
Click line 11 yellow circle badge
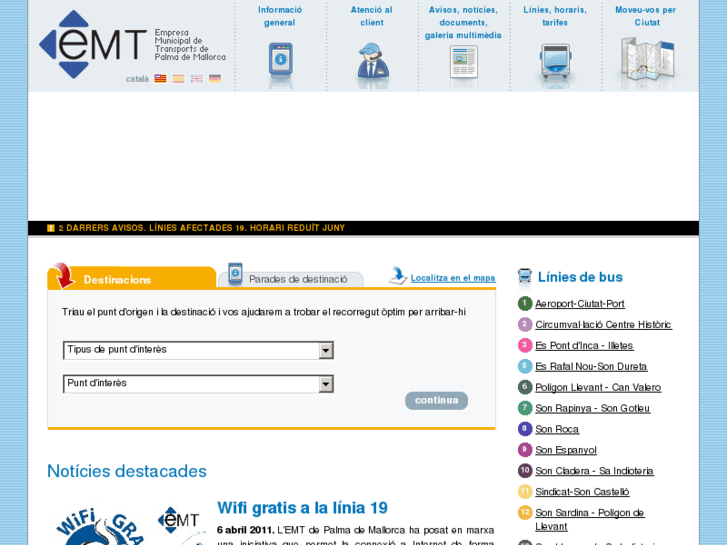tap(524, 491)
